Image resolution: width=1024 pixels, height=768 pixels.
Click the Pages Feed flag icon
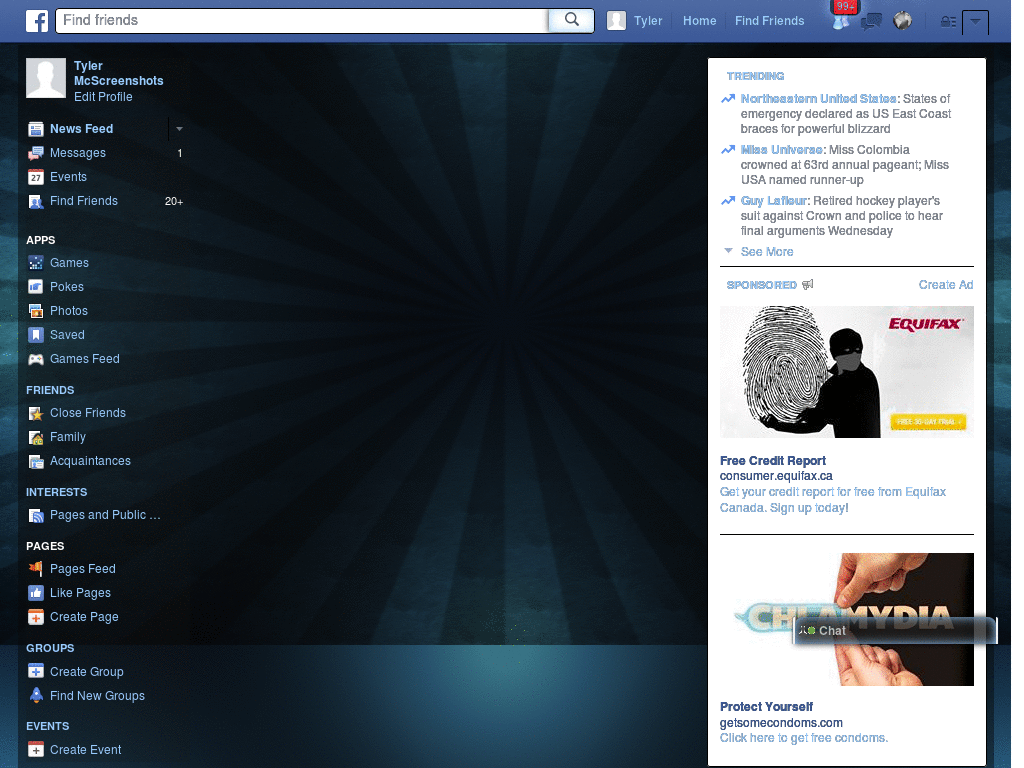(x=36, y=569)
